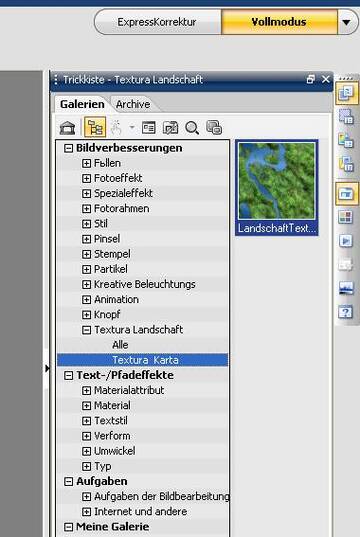
Task: Click the edit pencil icon in toolbar
Action: (170, 128)
